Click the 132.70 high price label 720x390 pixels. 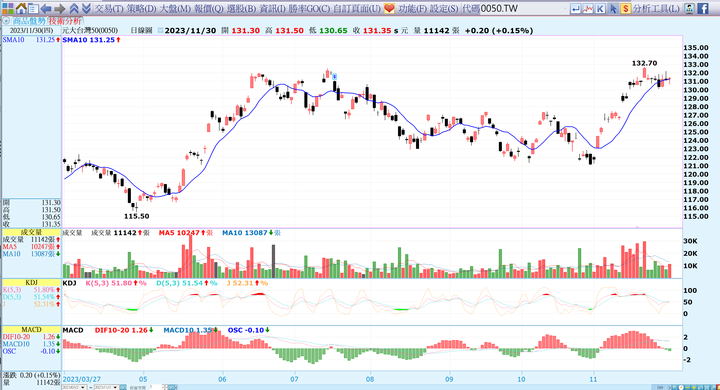point(644,63)
